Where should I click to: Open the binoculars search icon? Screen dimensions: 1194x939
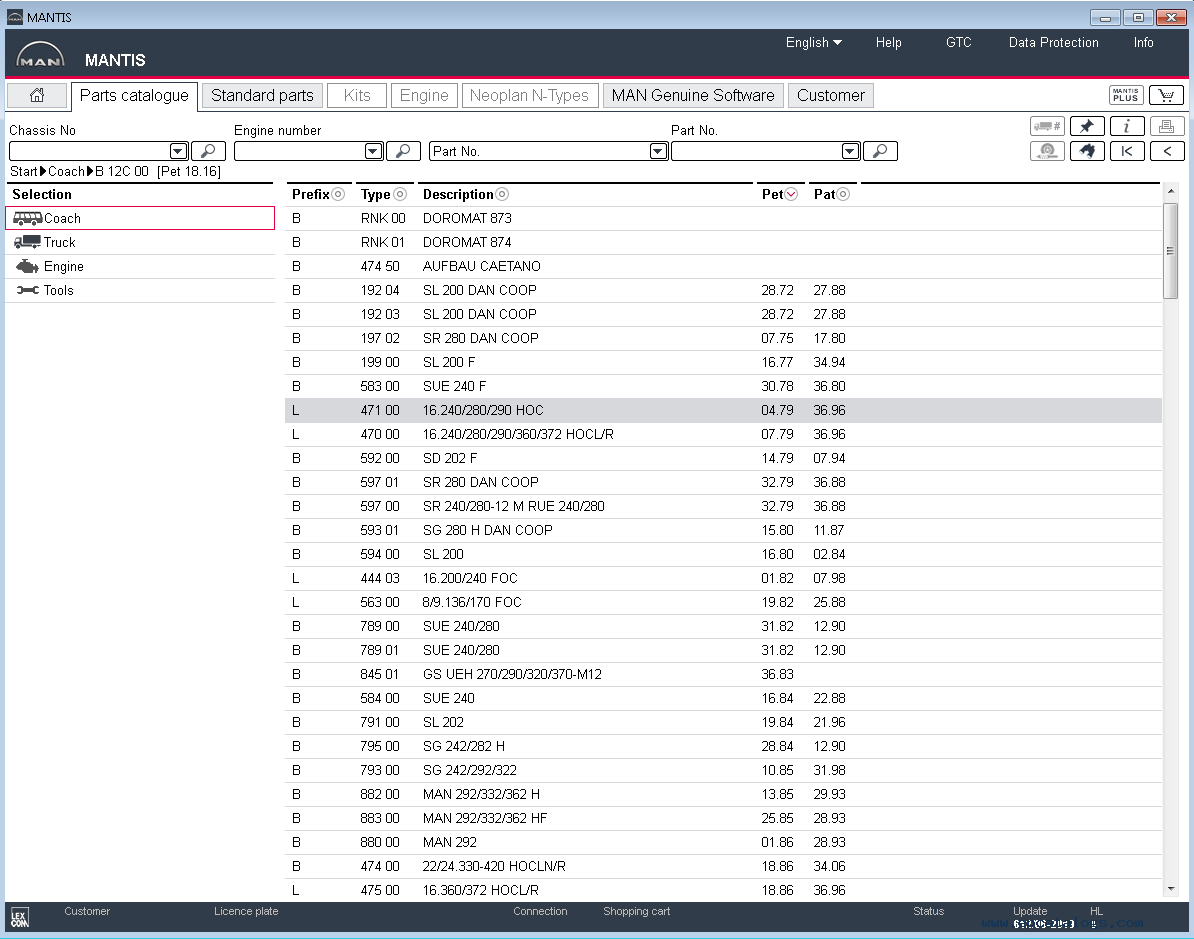pos(1087,151)
